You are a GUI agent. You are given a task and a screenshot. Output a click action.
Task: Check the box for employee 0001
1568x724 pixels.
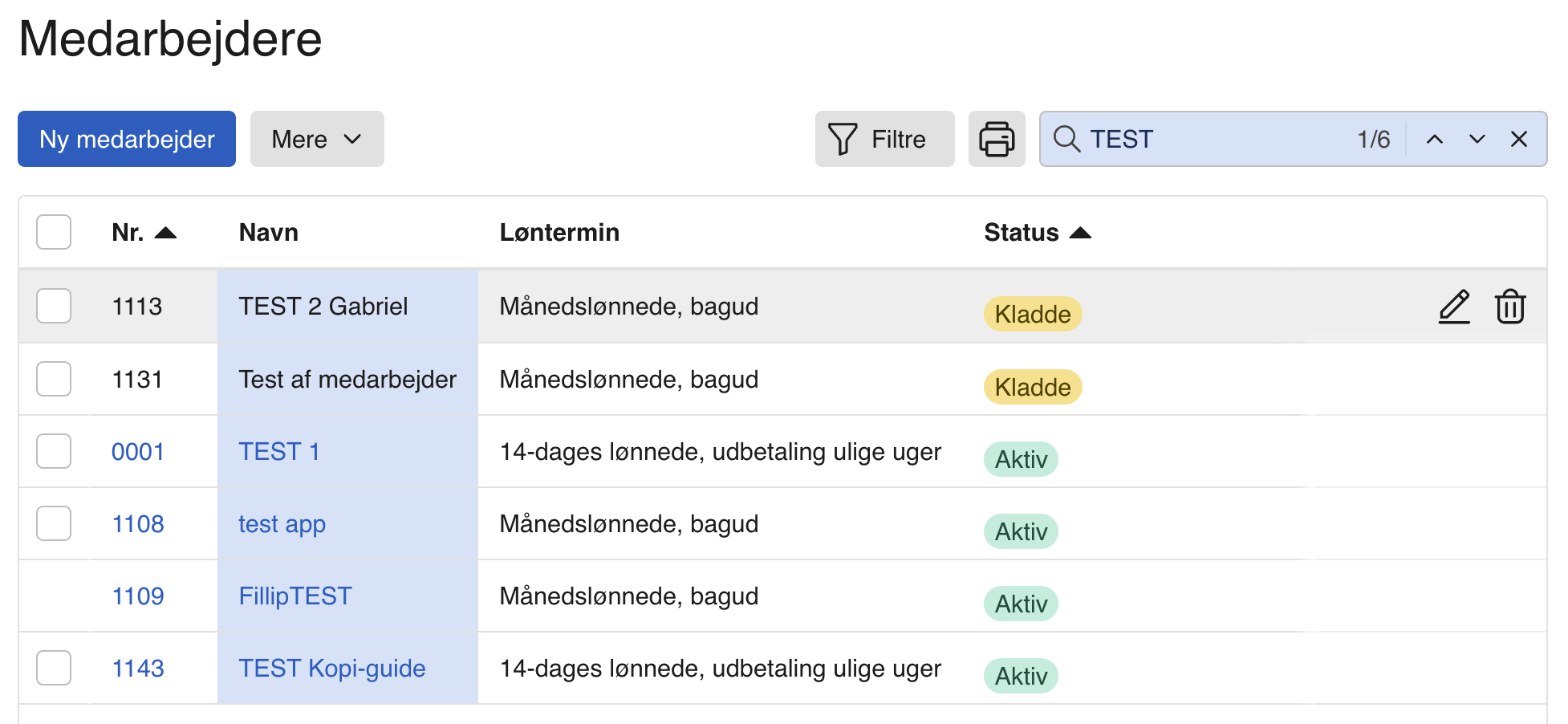point(54,451)
